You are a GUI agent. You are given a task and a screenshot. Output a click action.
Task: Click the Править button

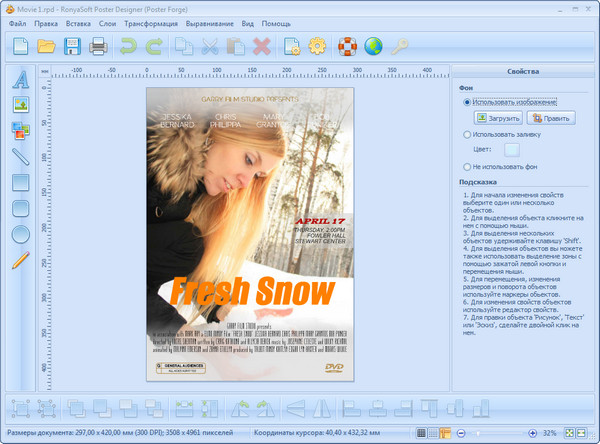[551, 118]
